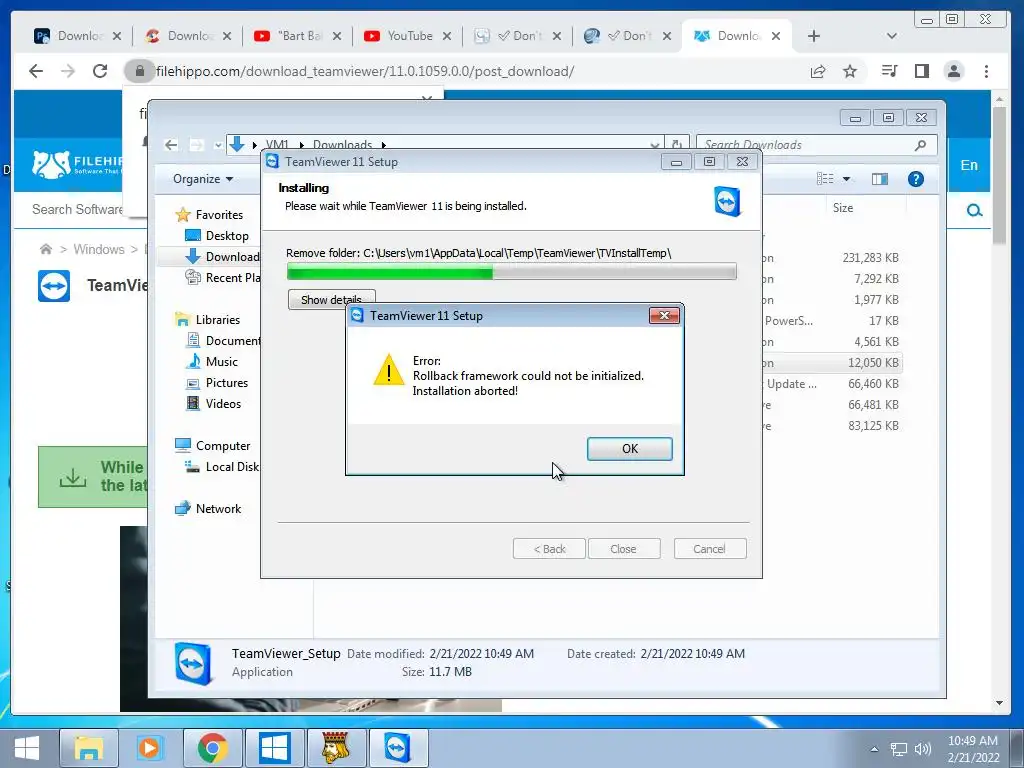Click Explorer back arrow
The width and height of the screenshot is (1024, 768).
tap(171, 144)
